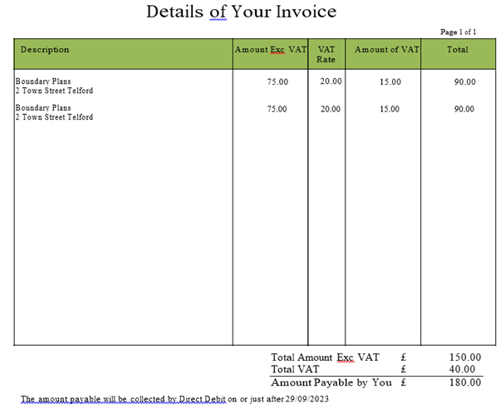Click the first row's 75.00 amount
Viewport: 500px width, 409px height.
pos(277,82)
